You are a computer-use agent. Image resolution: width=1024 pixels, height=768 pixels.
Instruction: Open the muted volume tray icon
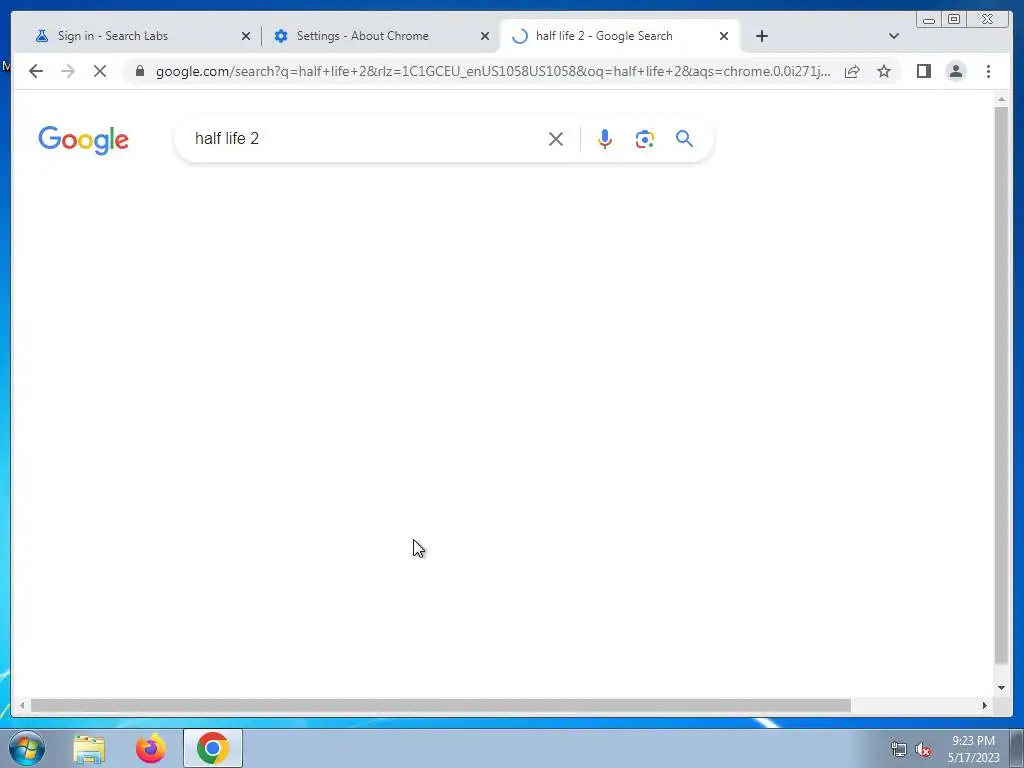coord(923,750)
